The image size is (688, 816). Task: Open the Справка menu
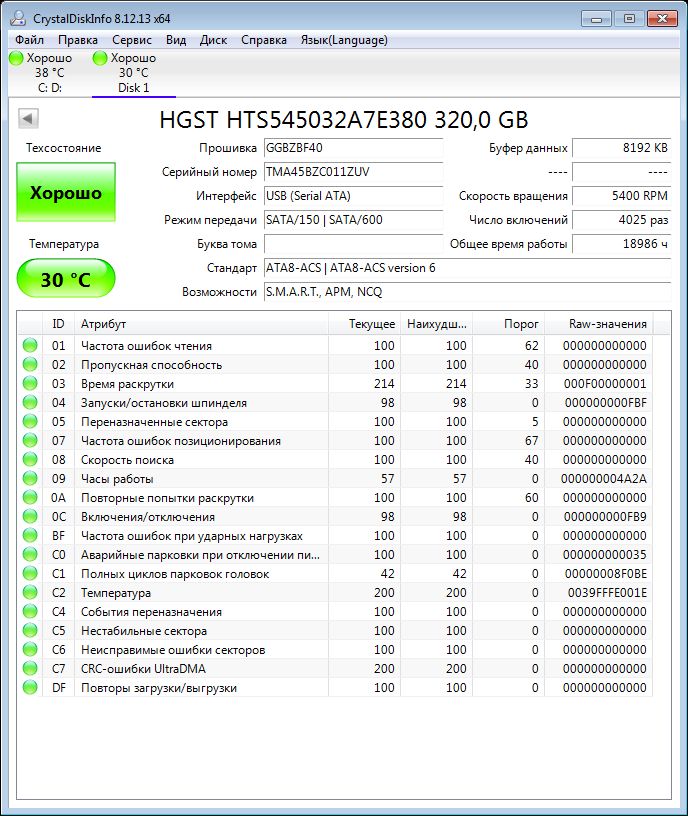263,40
